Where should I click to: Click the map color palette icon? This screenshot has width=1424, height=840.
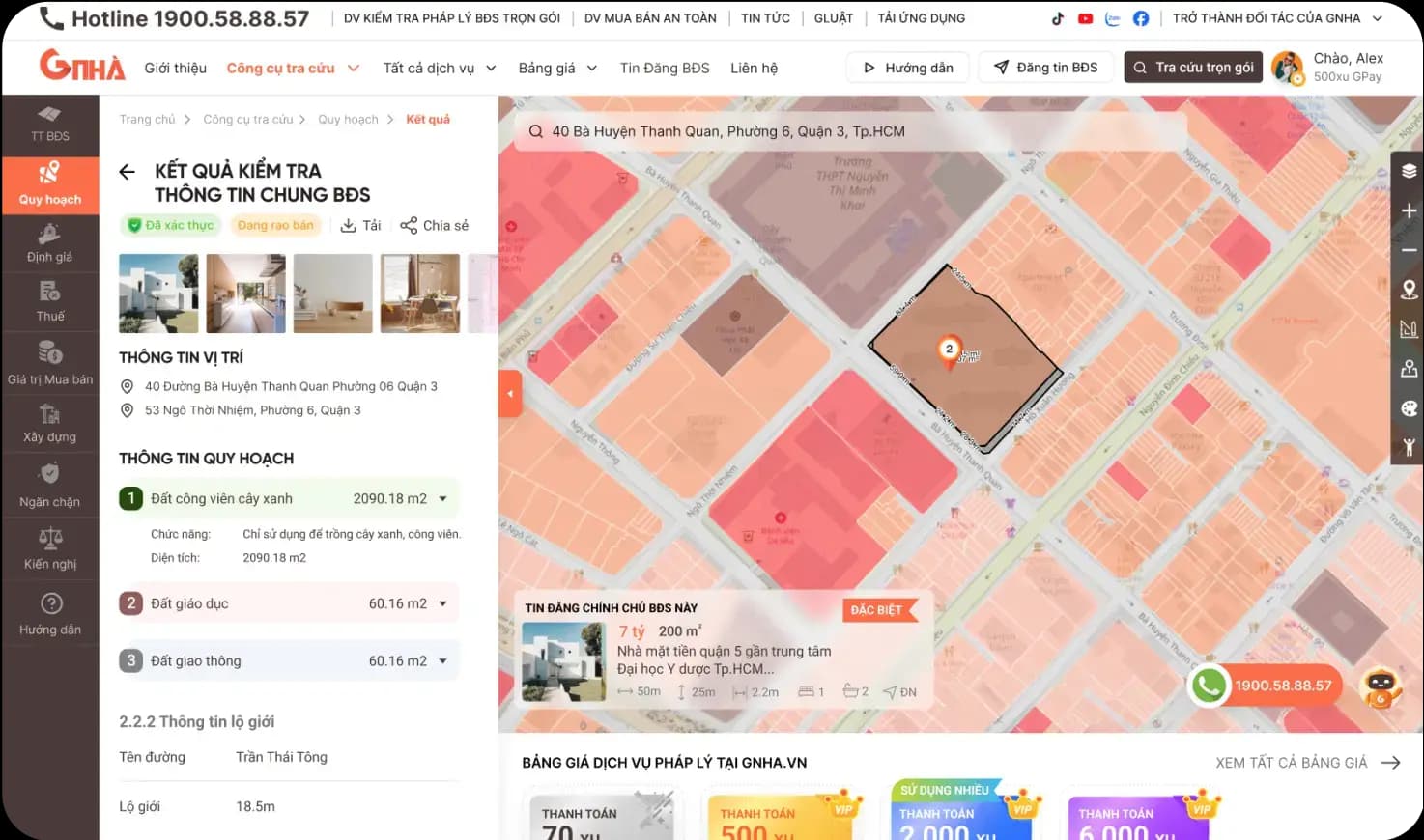[1408, 408]
